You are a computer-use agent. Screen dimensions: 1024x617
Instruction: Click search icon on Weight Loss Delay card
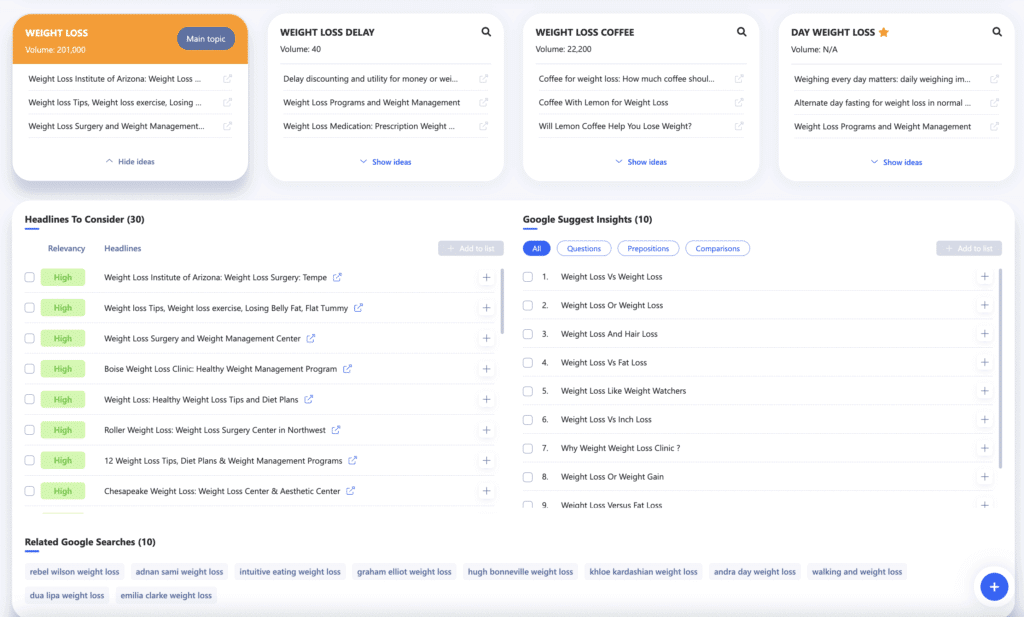(x=486, y=32)
